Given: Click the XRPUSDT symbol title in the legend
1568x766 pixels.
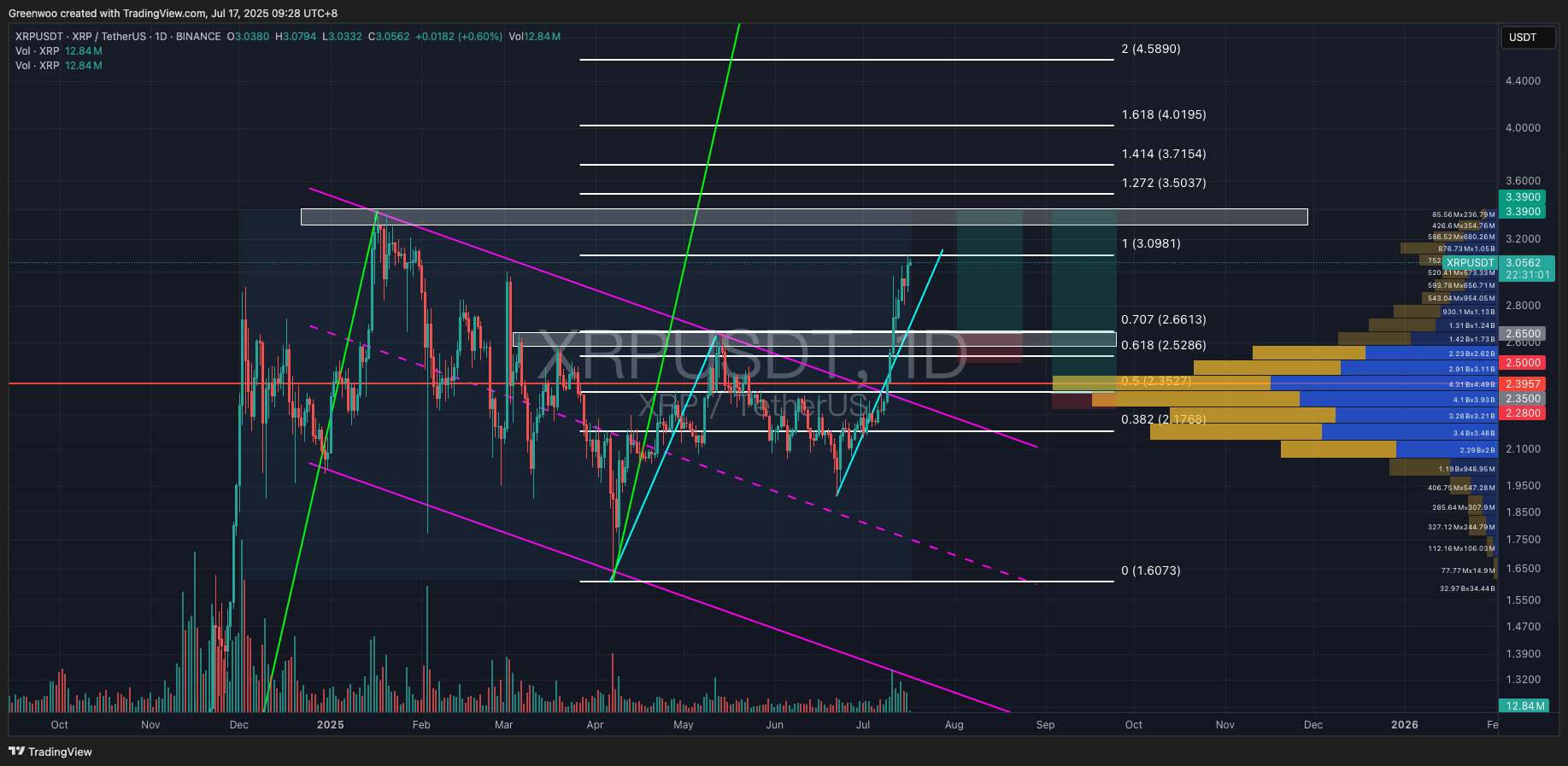Looking at the screenshot, I should click(x=118, y=37).
